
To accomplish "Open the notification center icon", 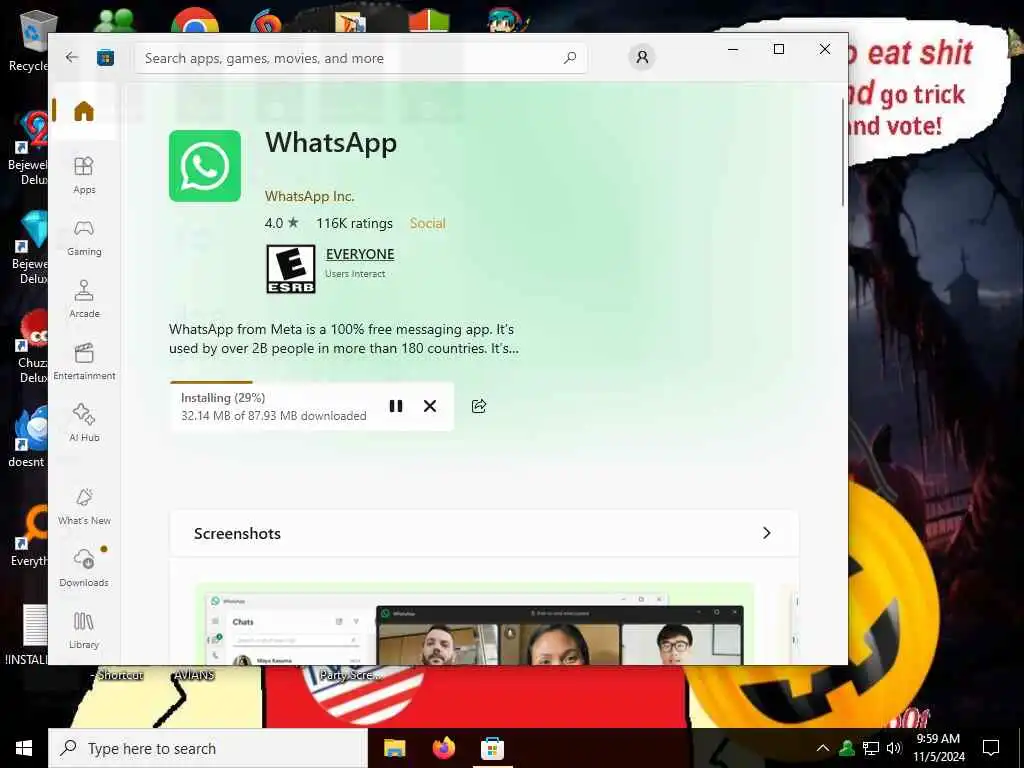I will click(x=991, y=748).
